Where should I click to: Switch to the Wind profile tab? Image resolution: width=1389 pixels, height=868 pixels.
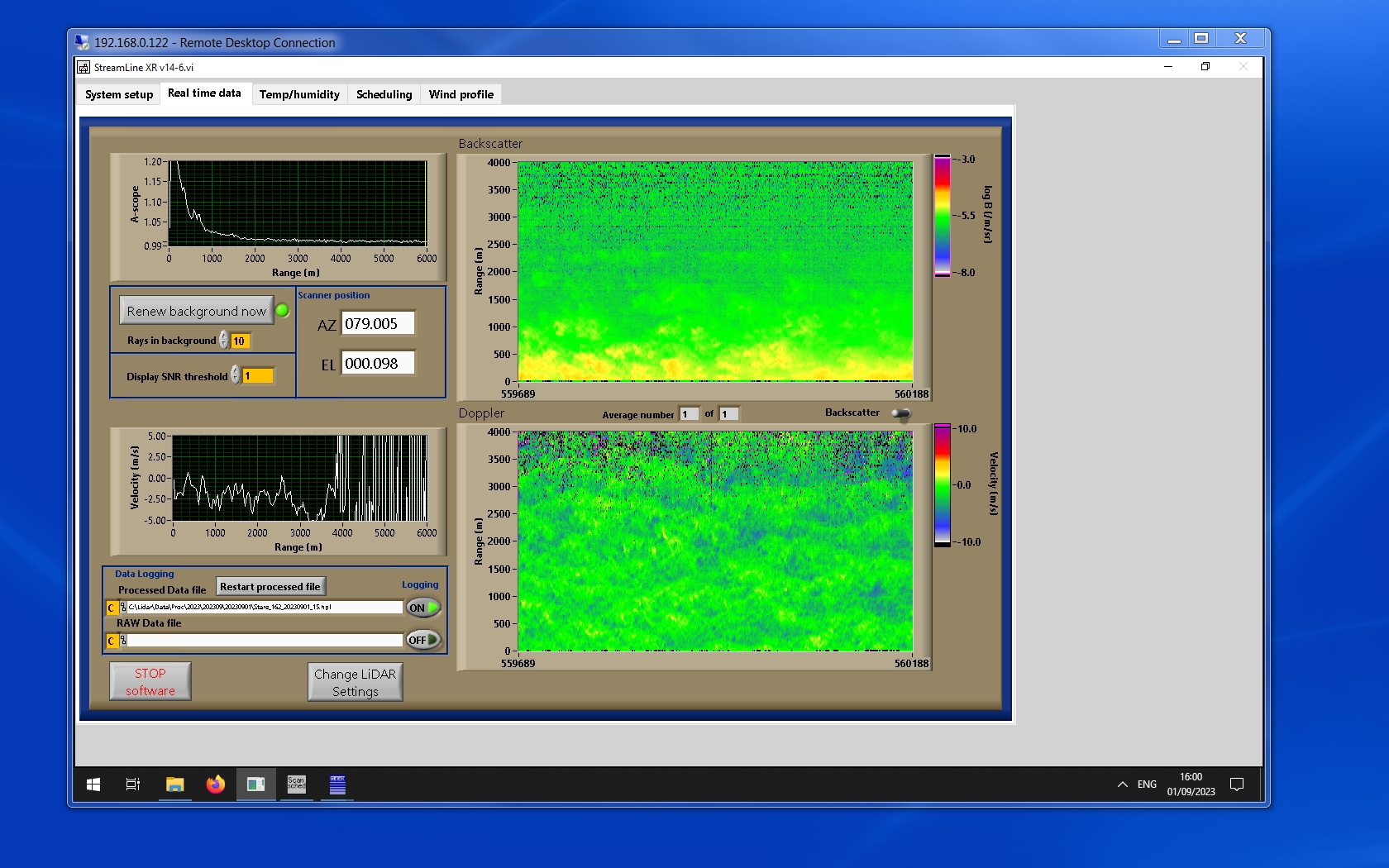pyautogui.click(x=461, y=94)
